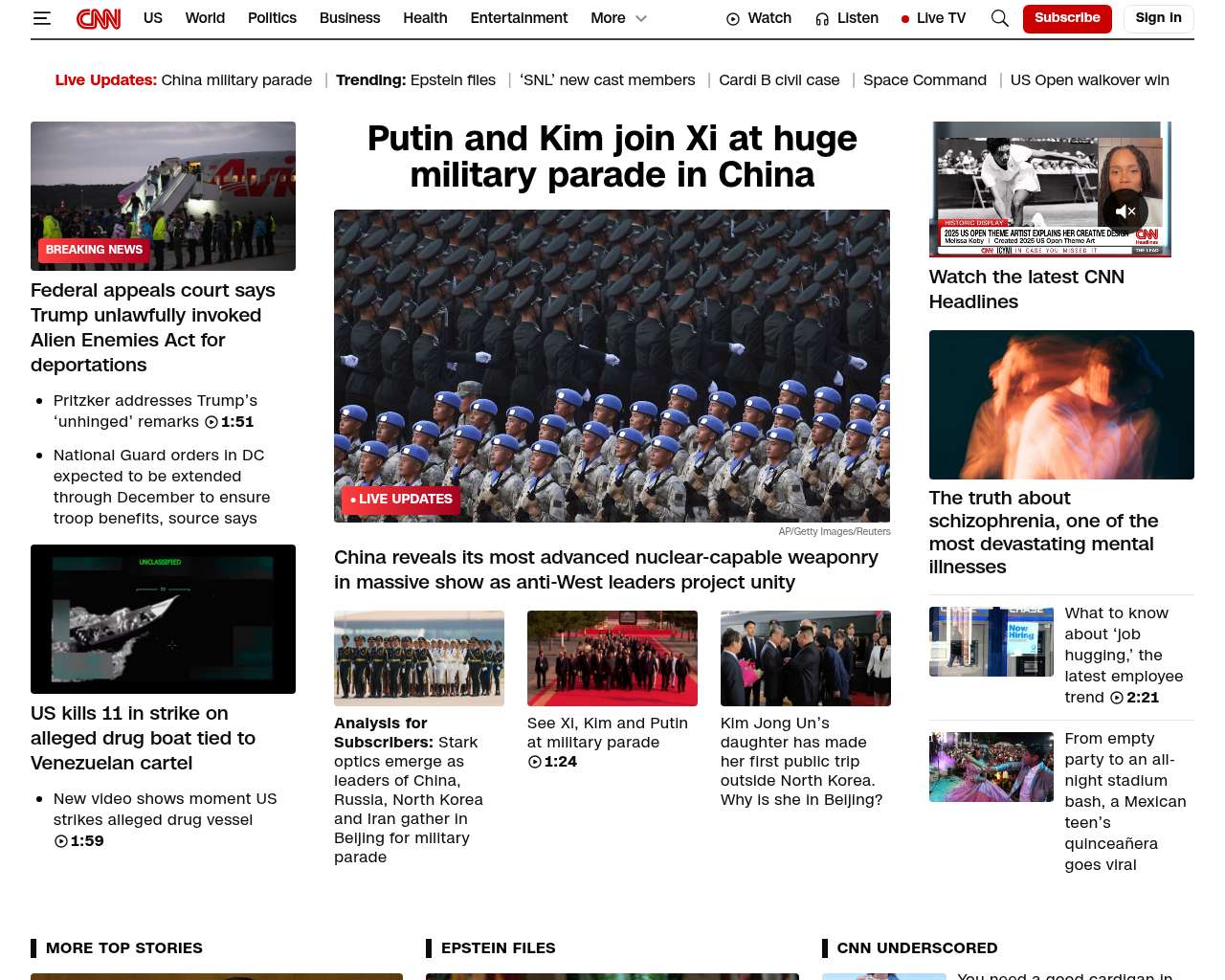The width and height of the screenshot is (1225, 980).
Task: Open Analysis for Subscribers article thumbnail
Action: pyautogui.click(x=419, y=658)
